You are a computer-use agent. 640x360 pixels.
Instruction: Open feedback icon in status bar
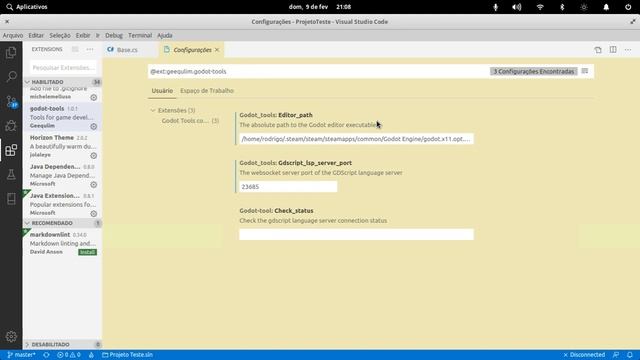(x=616, y=355)
